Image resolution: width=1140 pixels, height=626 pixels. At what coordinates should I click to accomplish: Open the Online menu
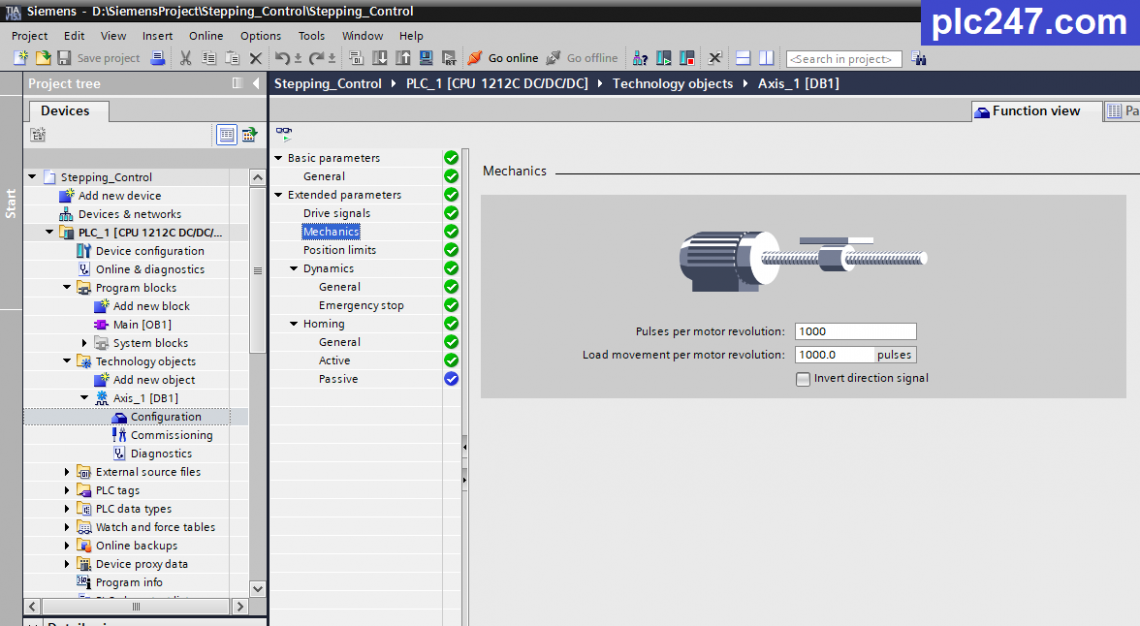point(206,36)
